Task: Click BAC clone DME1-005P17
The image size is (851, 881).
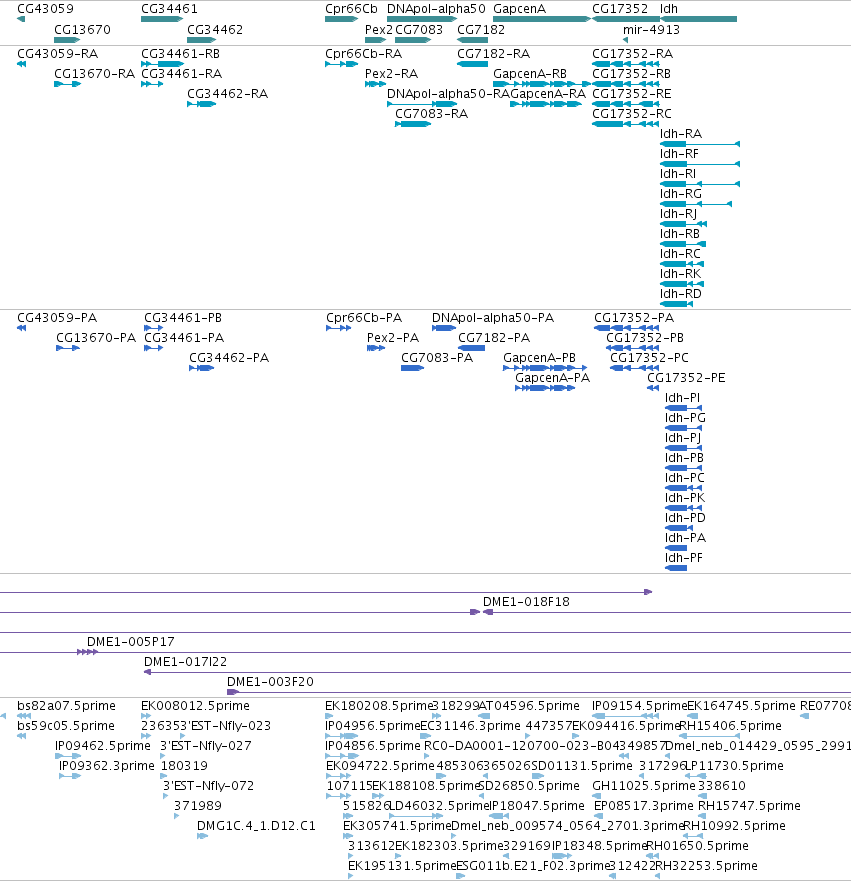Action: point(130,642)
